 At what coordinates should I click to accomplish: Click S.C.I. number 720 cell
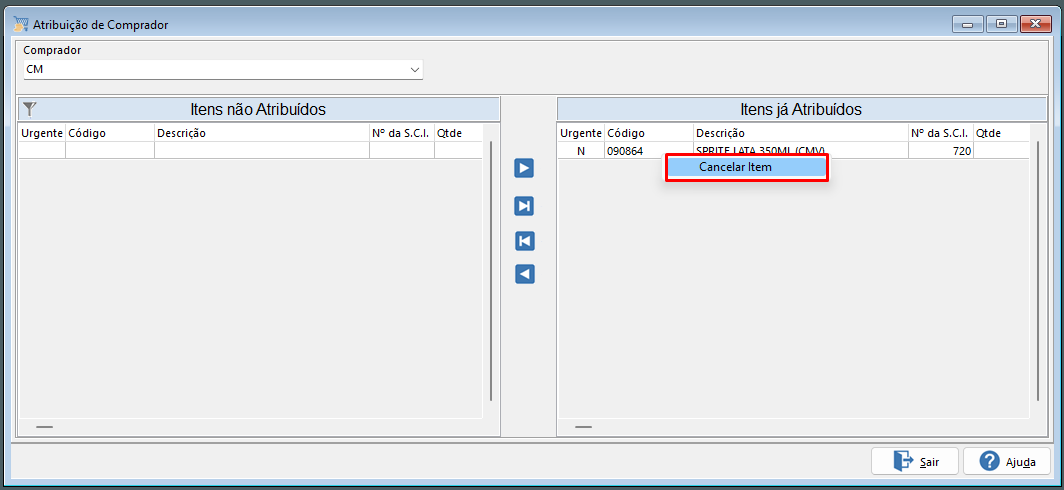pos(940,151)
